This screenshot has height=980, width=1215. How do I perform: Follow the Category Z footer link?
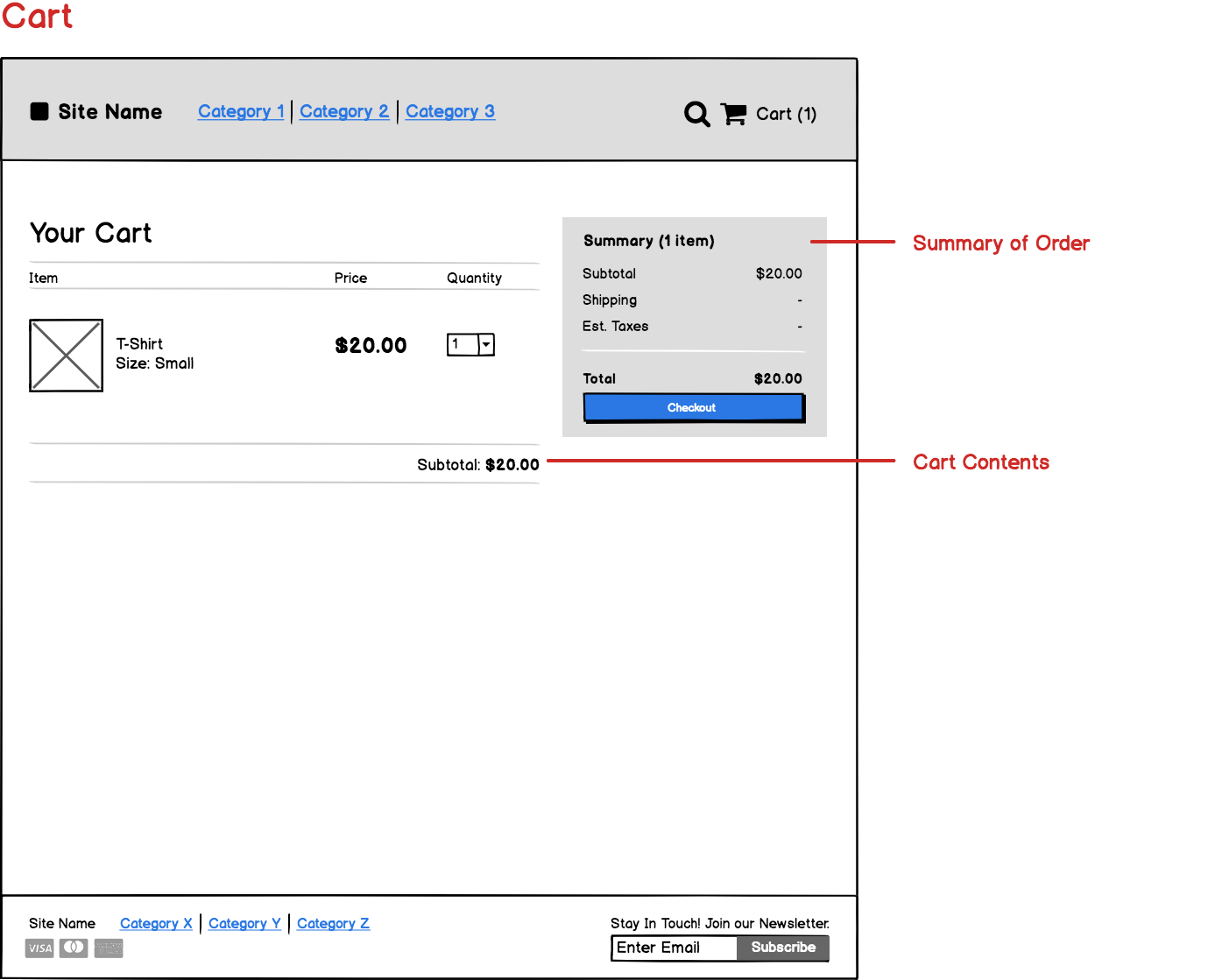coord(333,923)
